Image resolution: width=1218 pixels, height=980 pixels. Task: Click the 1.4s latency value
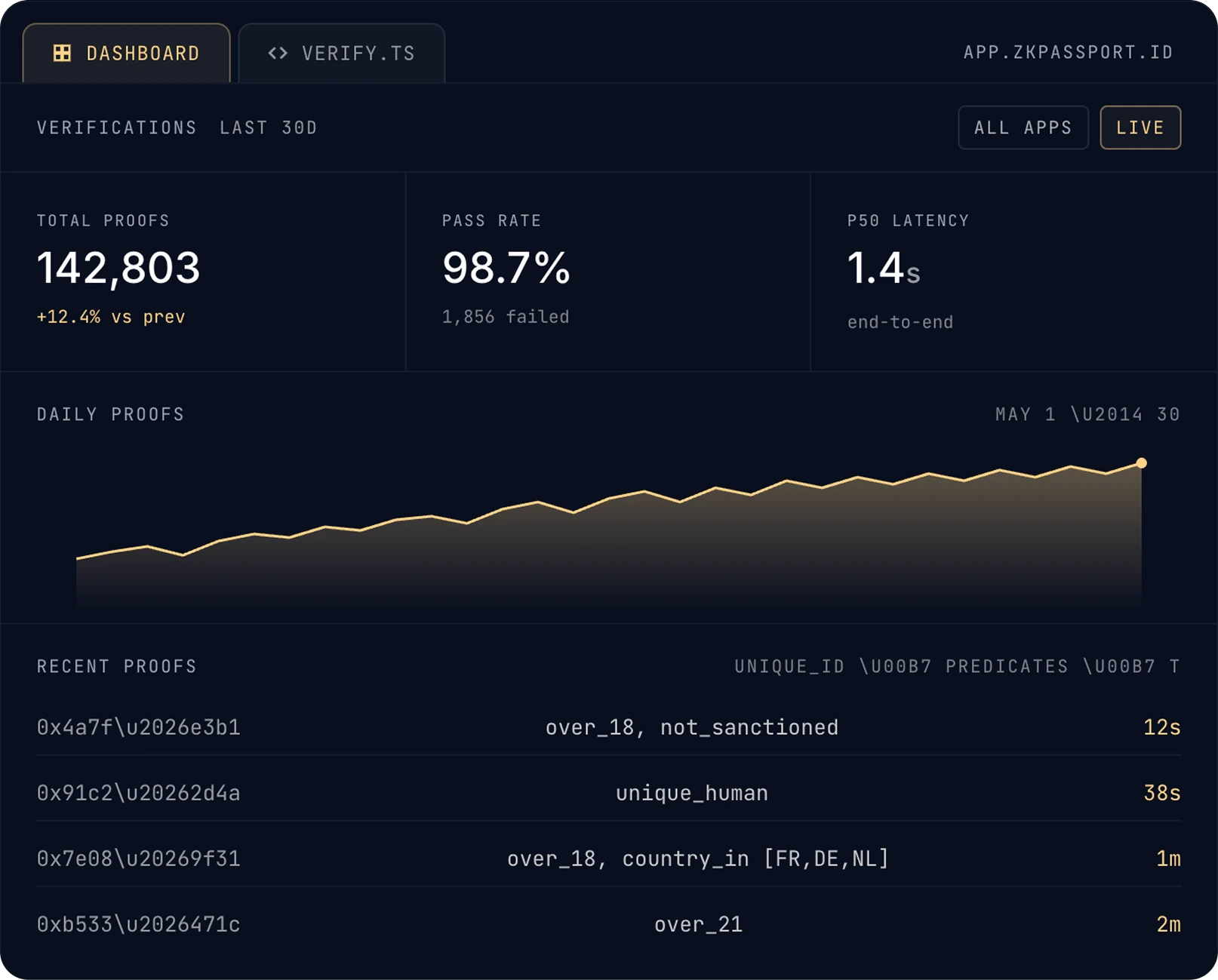(884, 268)
